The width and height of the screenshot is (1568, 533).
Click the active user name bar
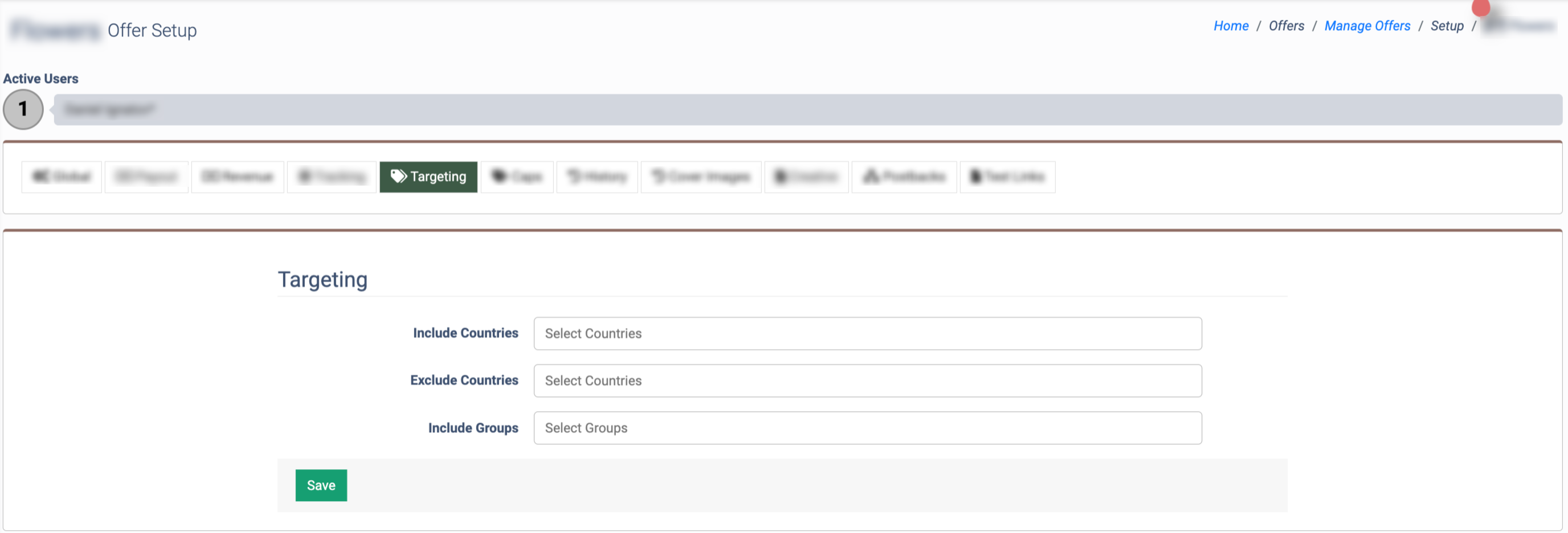point(807,109)
